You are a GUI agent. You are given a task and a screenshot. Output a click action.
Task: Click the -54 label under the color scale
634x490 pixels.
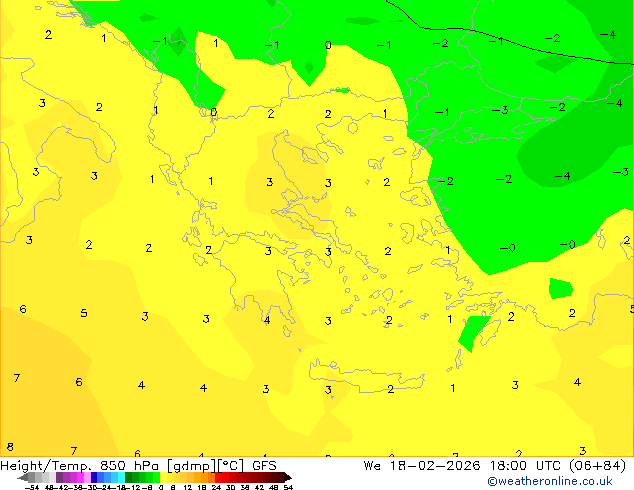click(x=32, y=488)
